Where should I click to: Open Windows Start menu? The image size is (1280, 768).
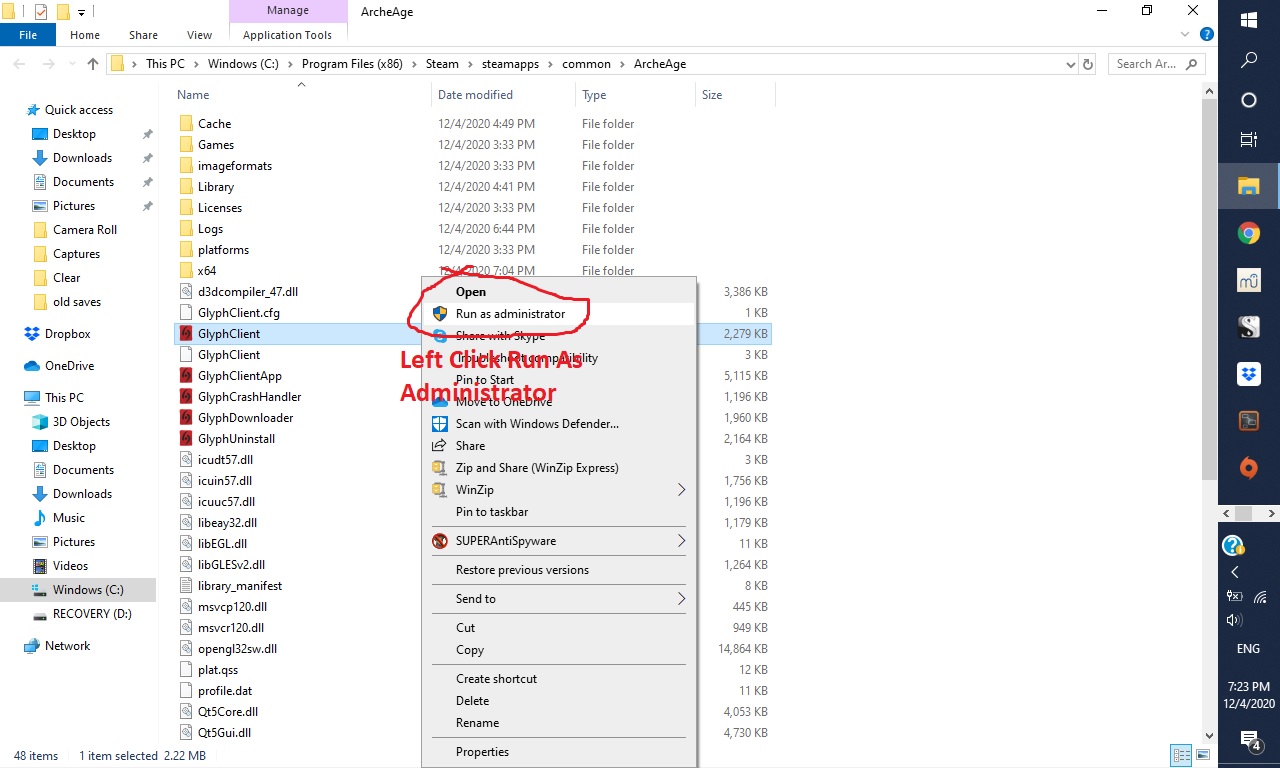1248,20
